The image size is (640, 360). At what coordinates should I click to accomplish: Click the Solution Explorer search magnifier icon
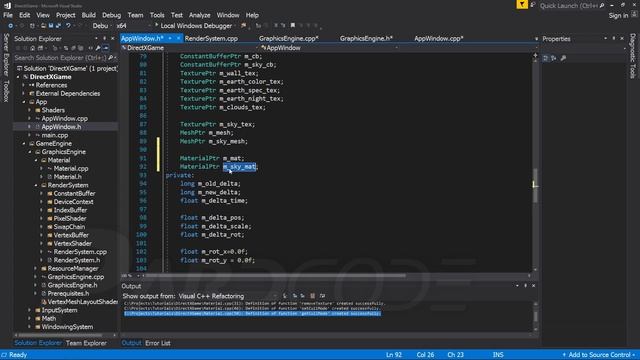pyautogui.click(x=111, y=58)
